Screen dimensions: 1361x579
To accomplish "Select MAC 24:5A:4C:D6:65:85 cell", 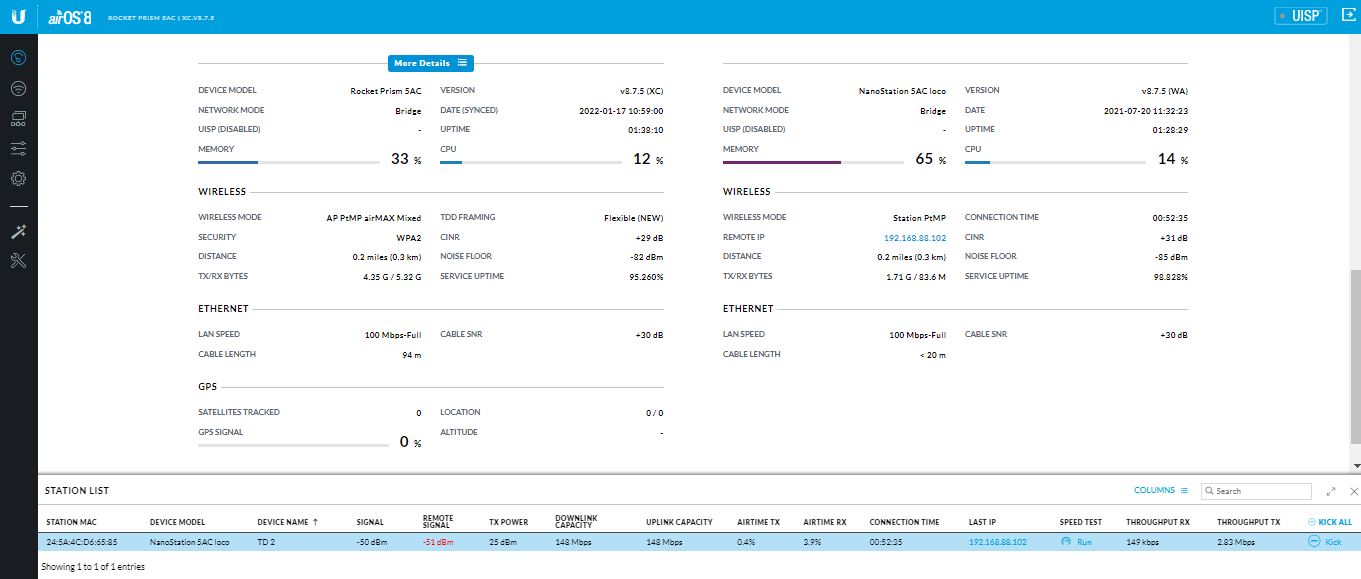I will 82,542.
